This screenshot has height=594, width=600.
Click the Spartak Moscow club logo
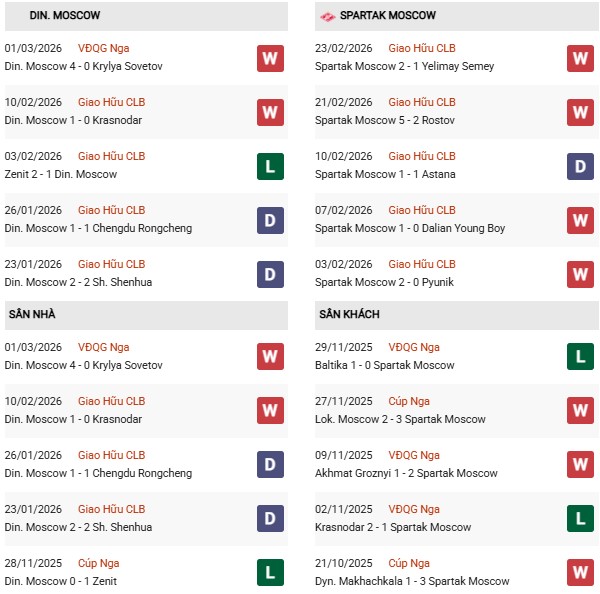pos(327,16)
